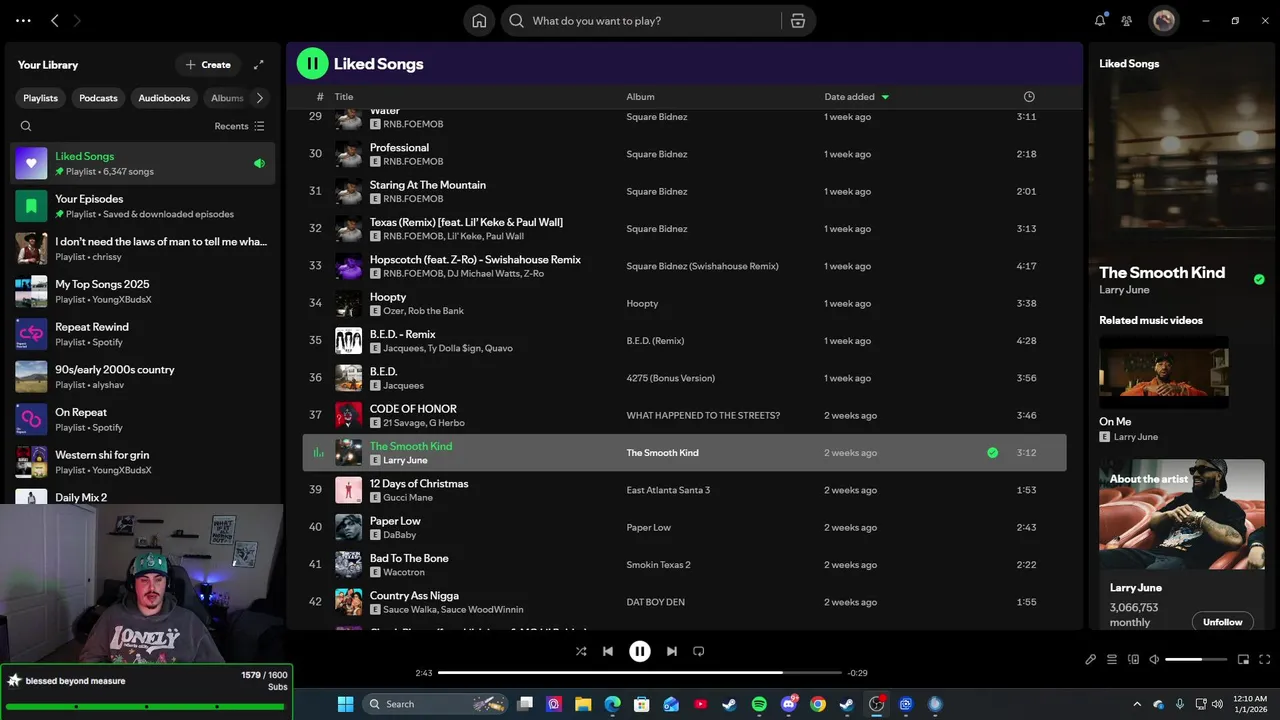Go to Spotify Home icon
The width and height of the screenshot is (1280, 720).
click(479, 21)
